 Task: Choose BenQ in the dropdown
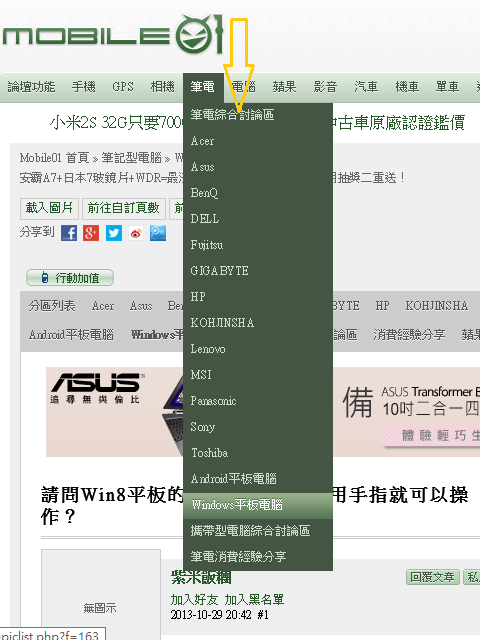pos(258,193)
